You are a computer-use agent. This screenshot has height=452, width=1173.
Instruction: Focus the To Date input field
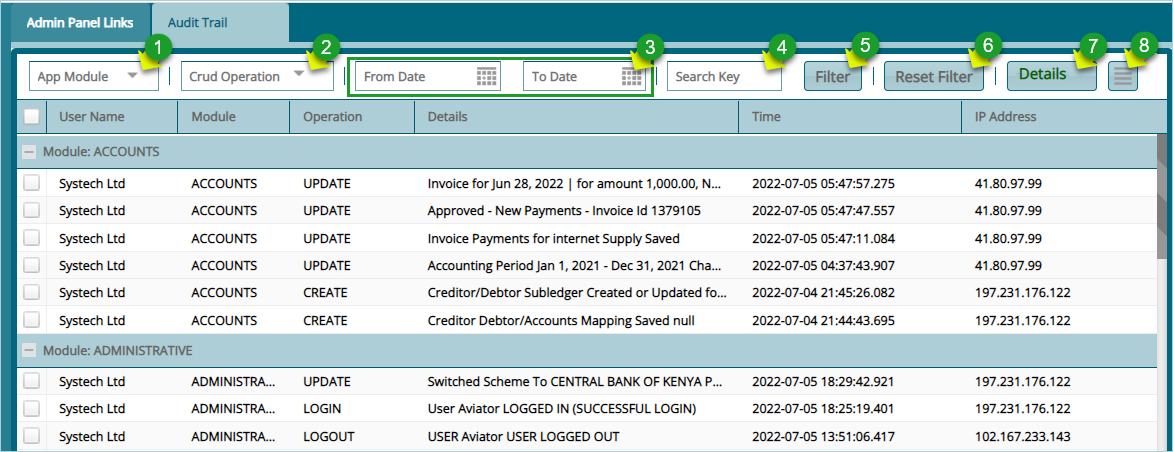[x=573, y=77]
